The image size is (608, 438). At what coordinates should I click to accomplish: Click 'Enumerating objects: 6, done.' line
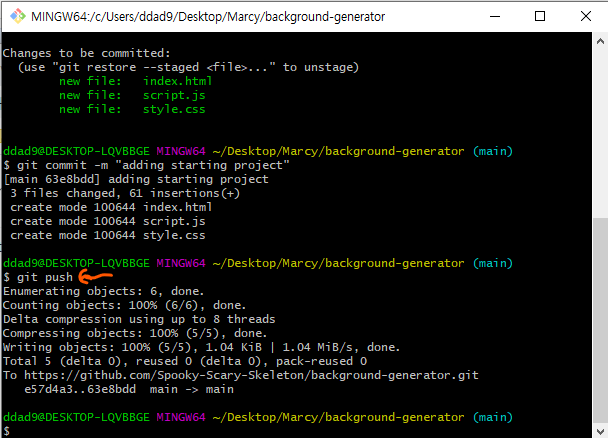104,291
